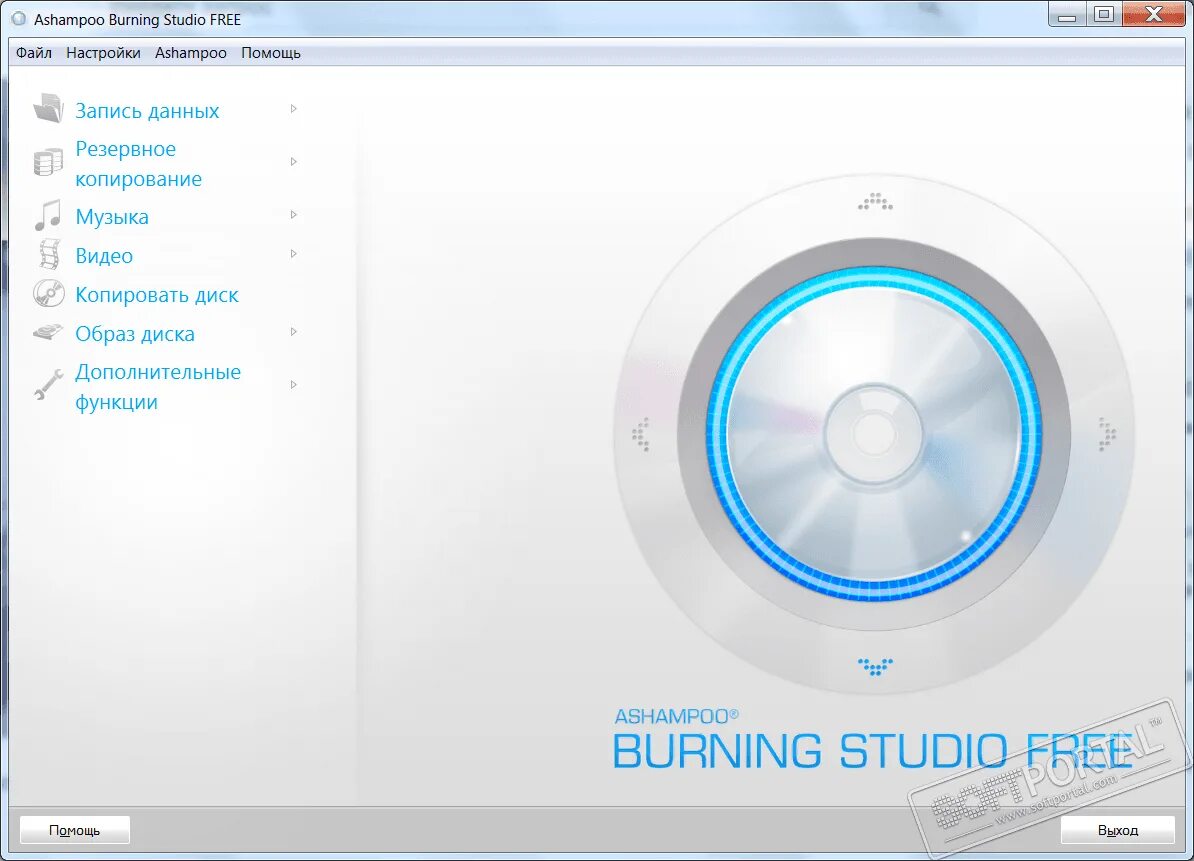
Task: Click the disc icon beside Копировать диск
Action: (49, 293)
